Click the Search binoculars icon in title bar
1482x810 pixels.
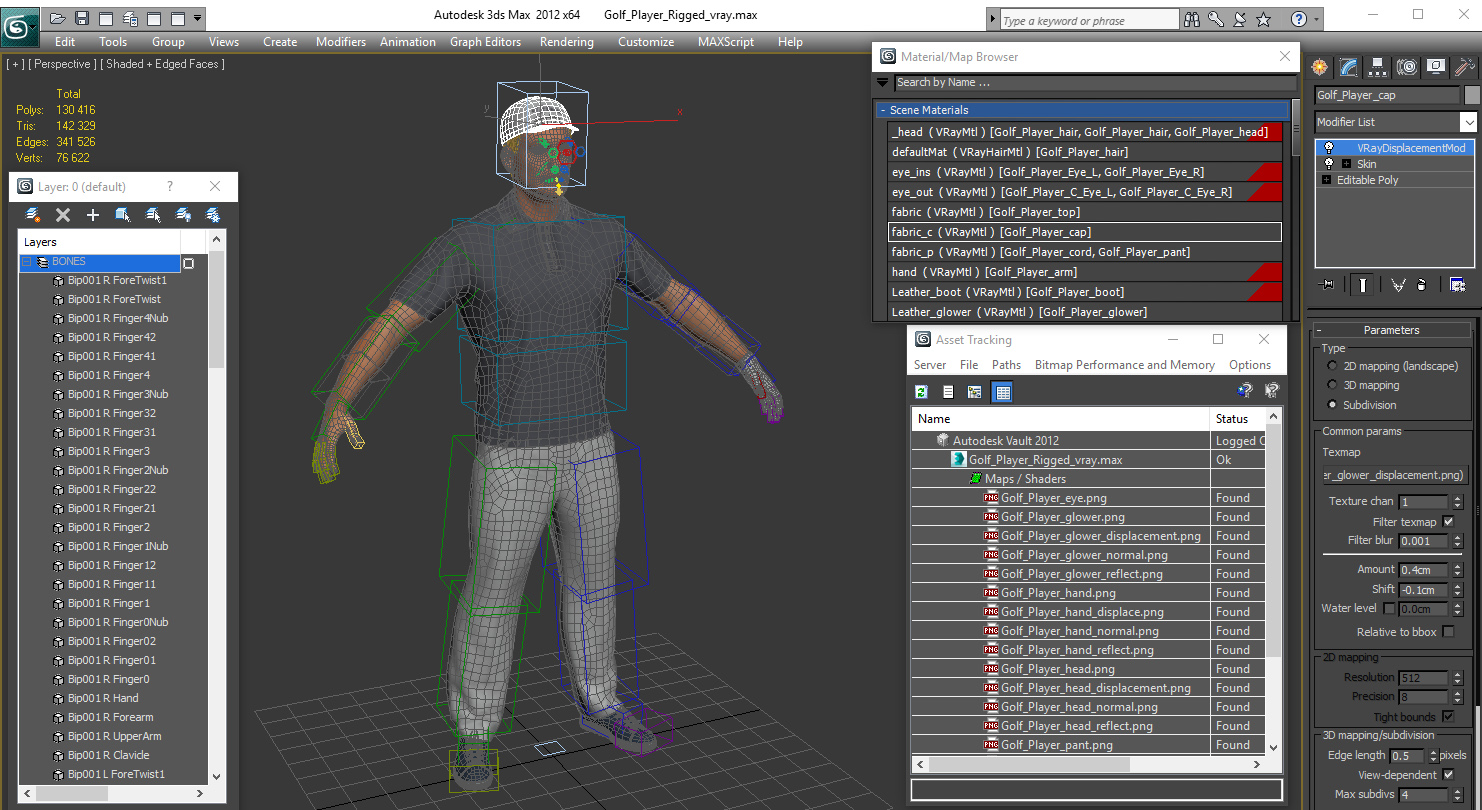1192,19
